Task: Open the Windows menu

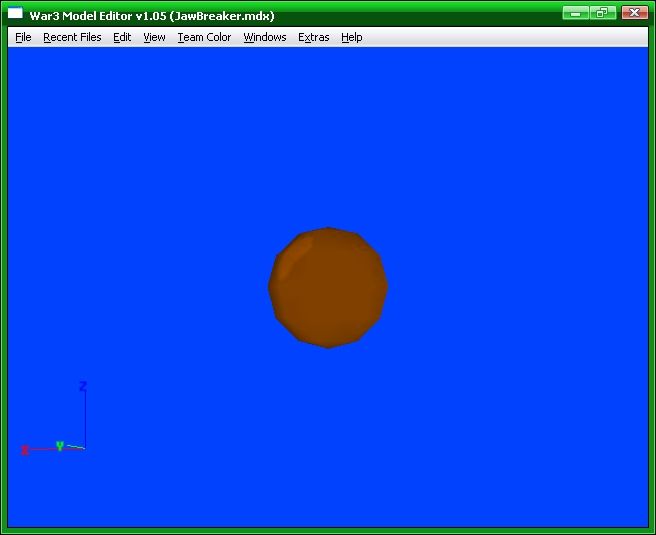Action: point(265,37)
